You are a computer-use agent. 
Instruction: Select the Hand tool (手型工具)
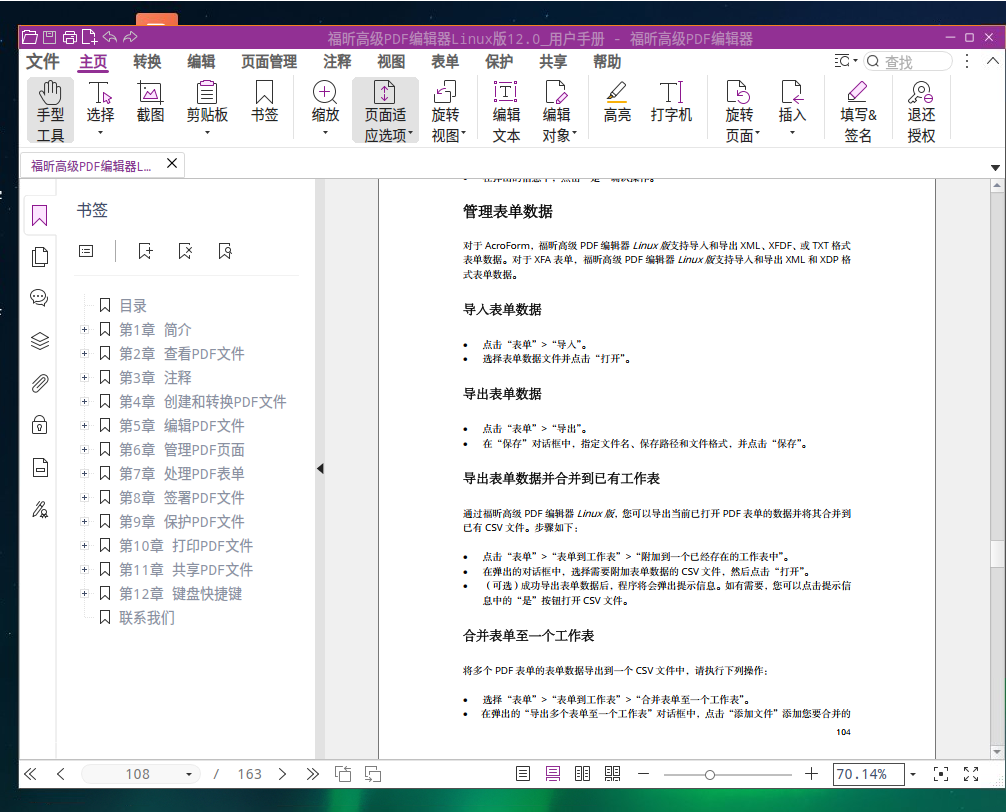(50, 110)
